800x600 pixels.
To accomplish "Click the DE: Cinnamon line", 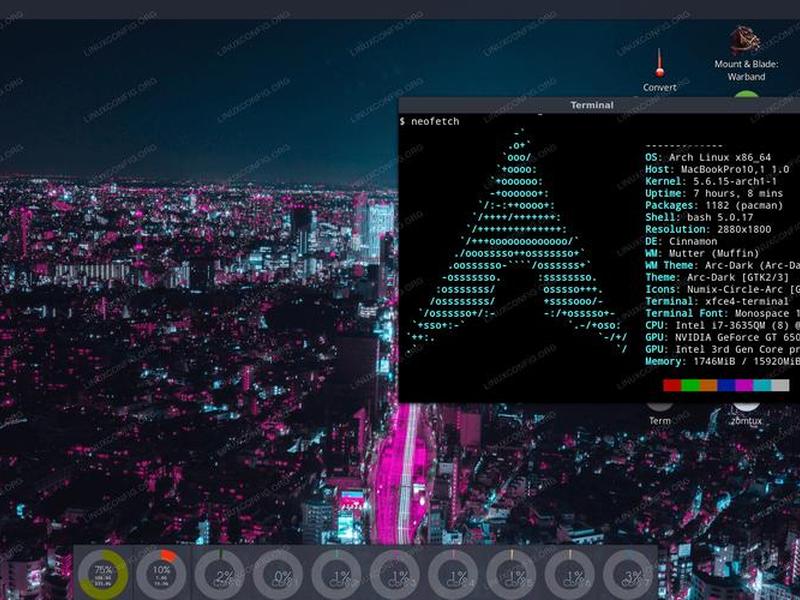I will 681,241.
